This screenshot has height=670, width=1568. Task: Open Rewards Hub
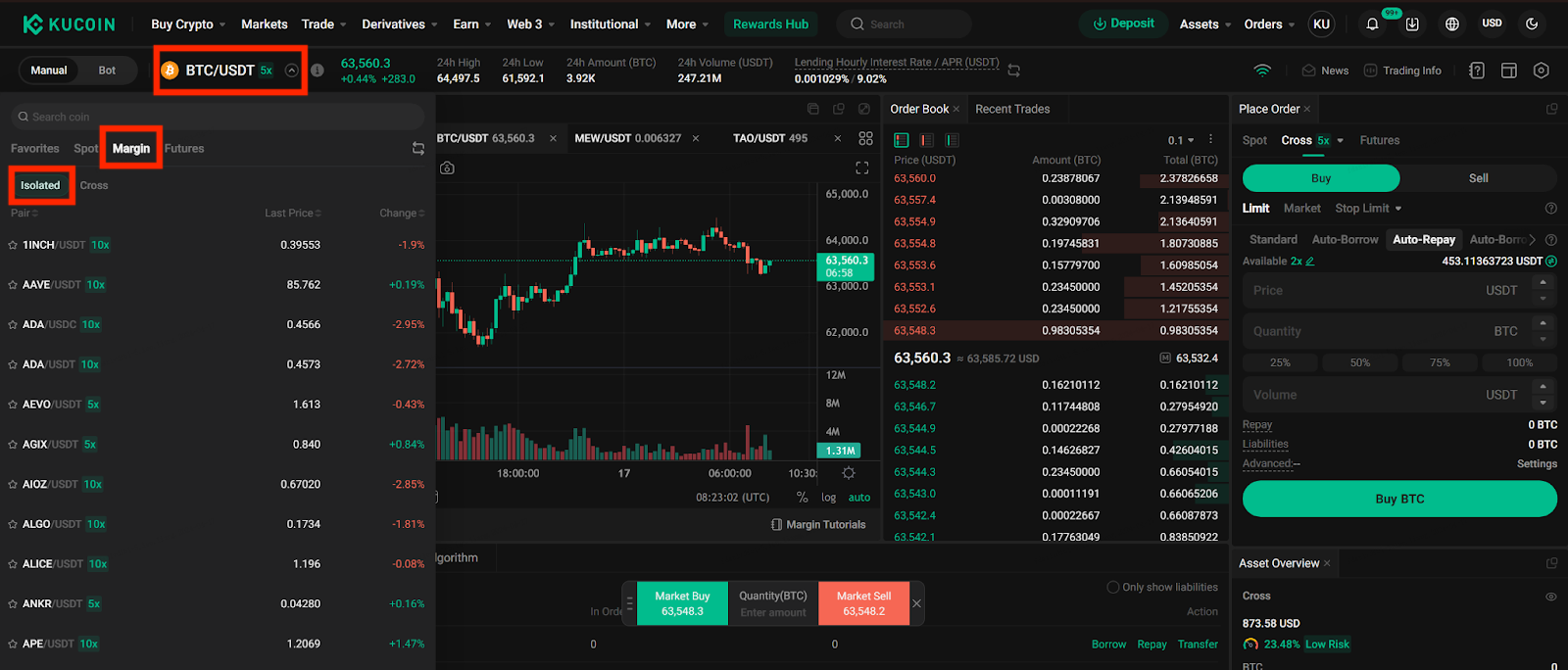(771, 24)
